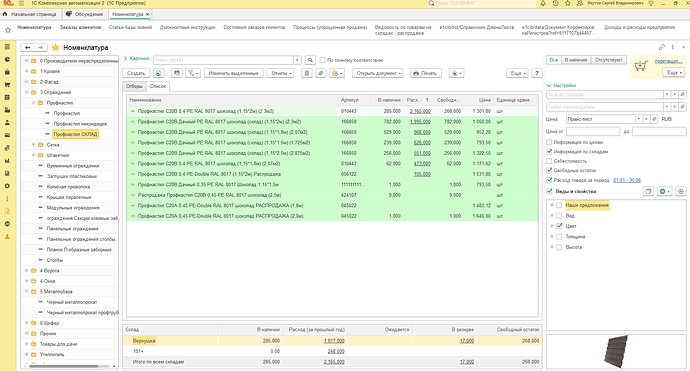The width and height of the screenshot is (690, 371).
Task: Open the main menu hamburger icon in sidebar
Action: (x=7, y=47)
